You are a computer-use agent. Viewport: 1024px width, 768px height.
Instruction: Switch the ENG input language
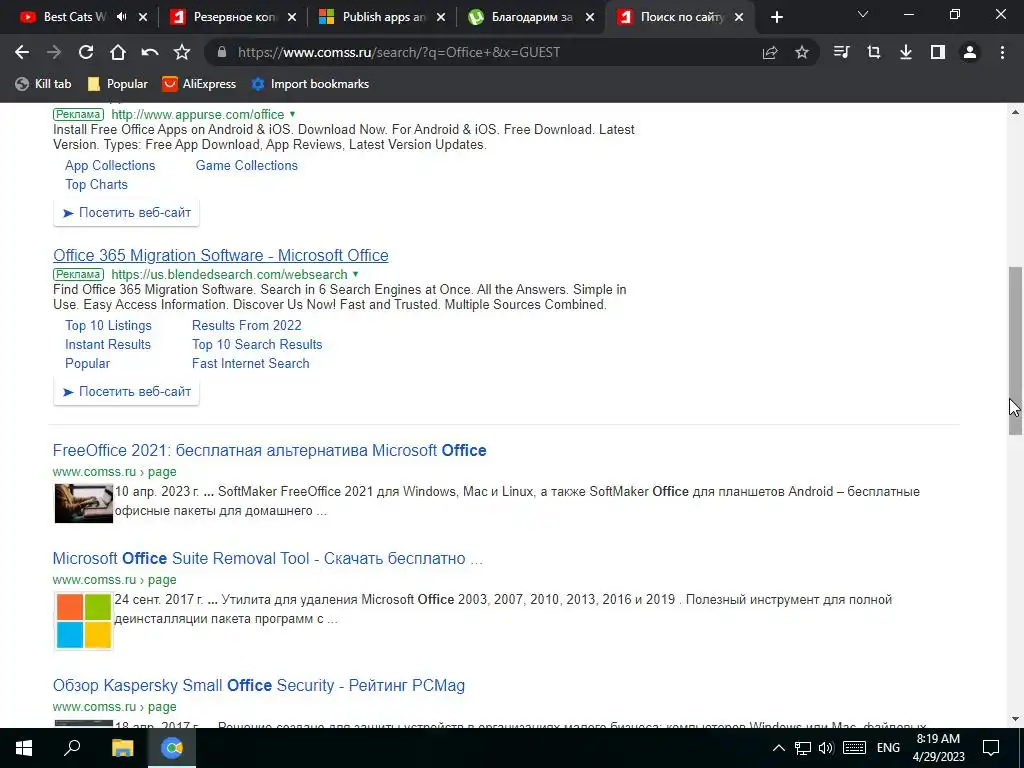tap(888, 748)
